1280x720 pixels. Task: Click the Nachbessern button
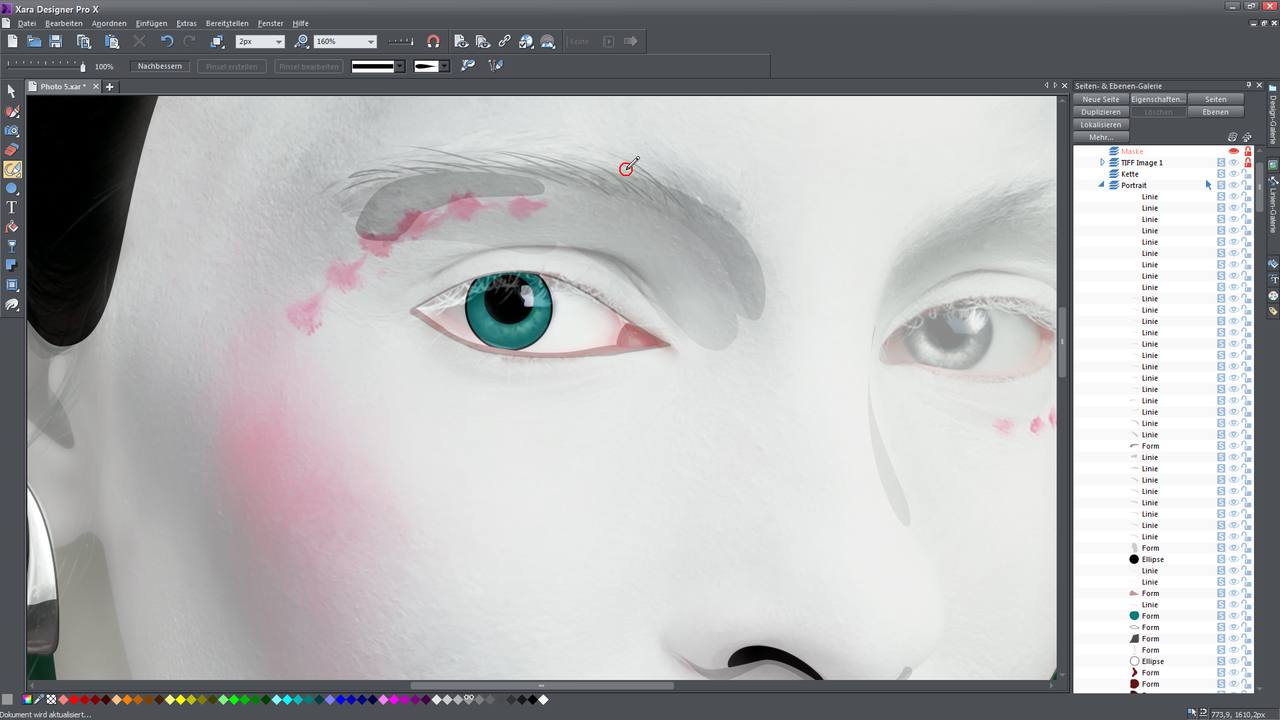pos(160,66)
